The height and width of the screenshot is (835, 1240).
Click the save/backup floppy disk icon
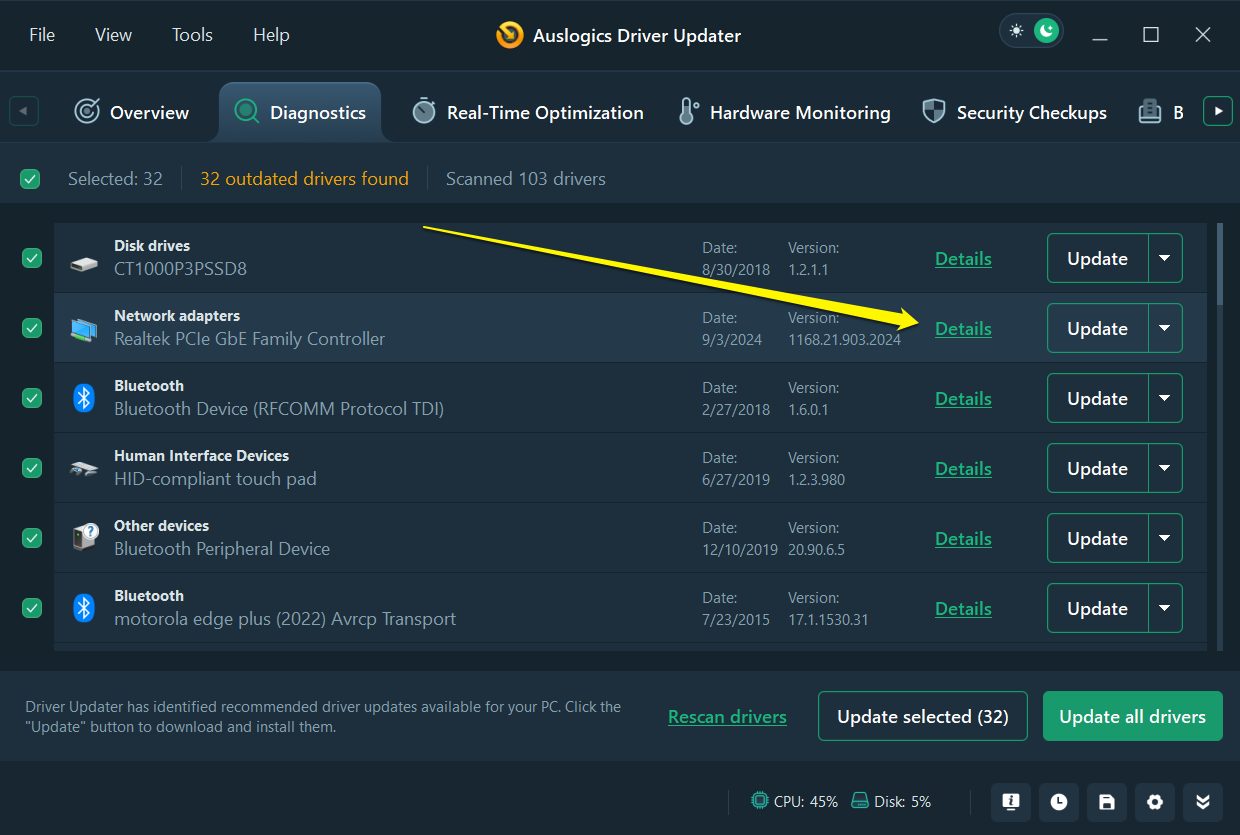click(1107, 802)
